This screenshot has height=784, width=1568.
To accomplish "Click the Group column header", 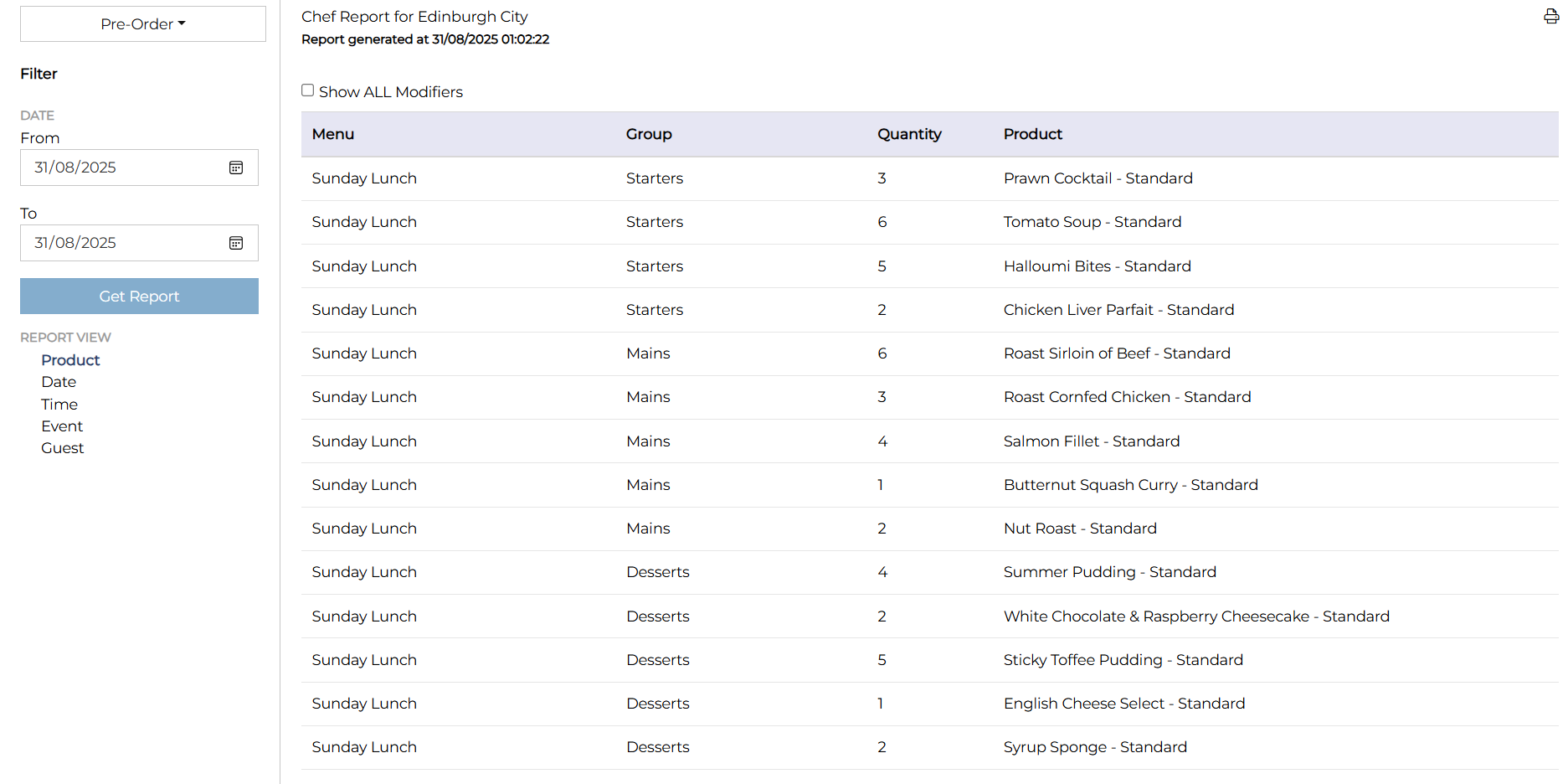I will pyautogui.click(x=649, y=134).
